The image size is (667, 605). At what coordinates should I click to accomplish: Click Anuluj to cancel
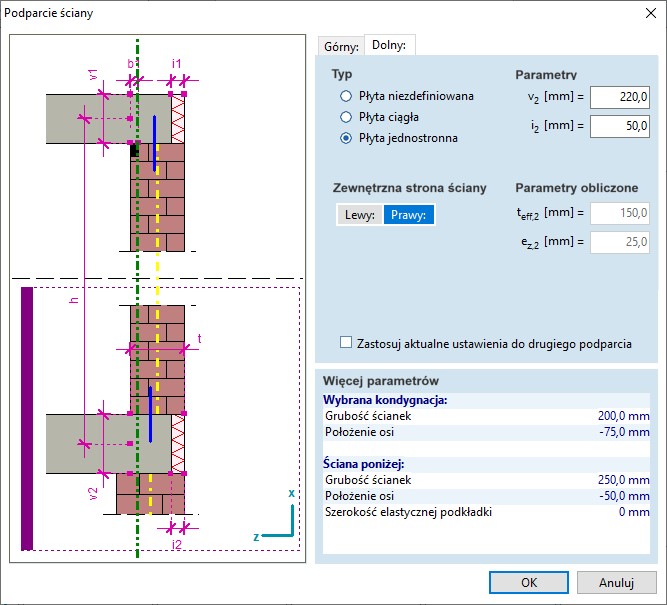(617, 582)
